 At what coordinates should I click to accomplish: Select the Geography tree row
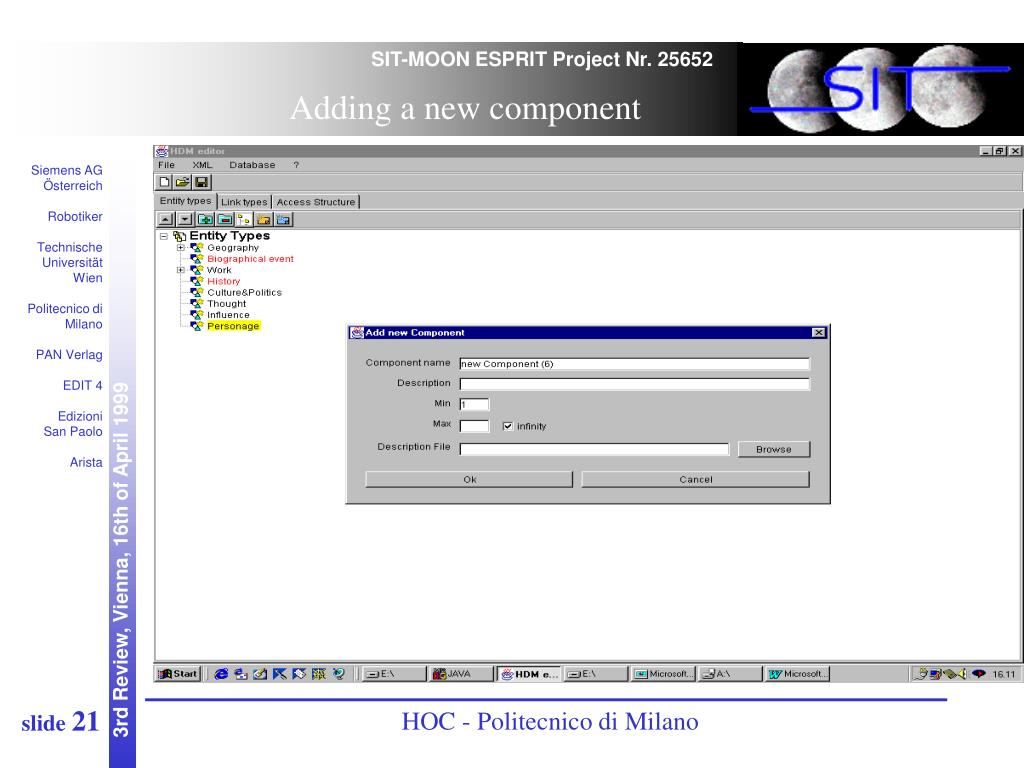coord(233,248)
